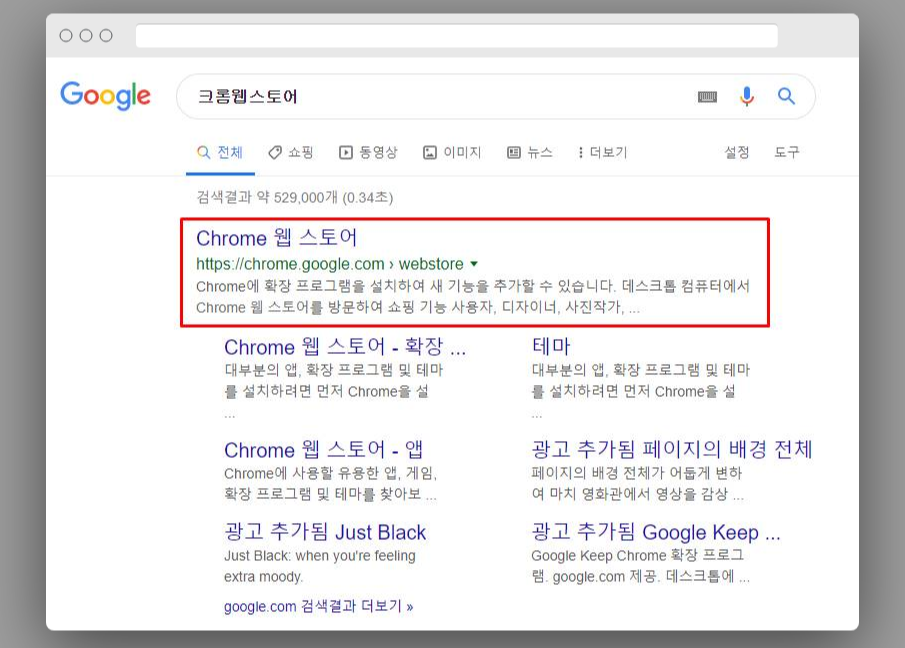Screen dimensions: 905x648
Task: Switch to the 이미지 tab
Action: click(x=452, y=152)
